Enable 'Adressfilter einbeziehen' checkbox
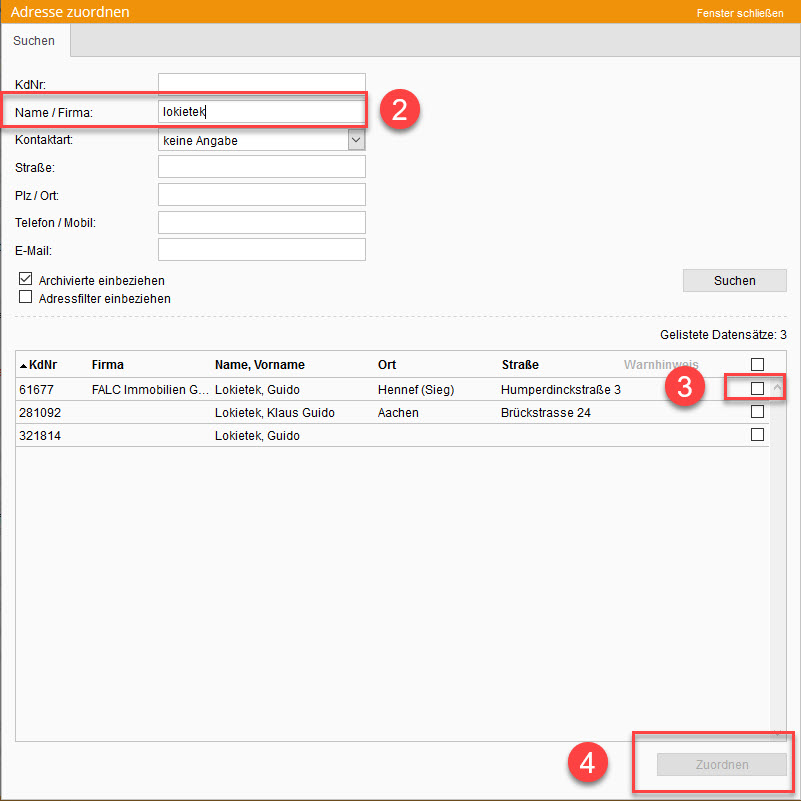Image resolution: width=801 pixels, height=801 pixels. (26, 298)
